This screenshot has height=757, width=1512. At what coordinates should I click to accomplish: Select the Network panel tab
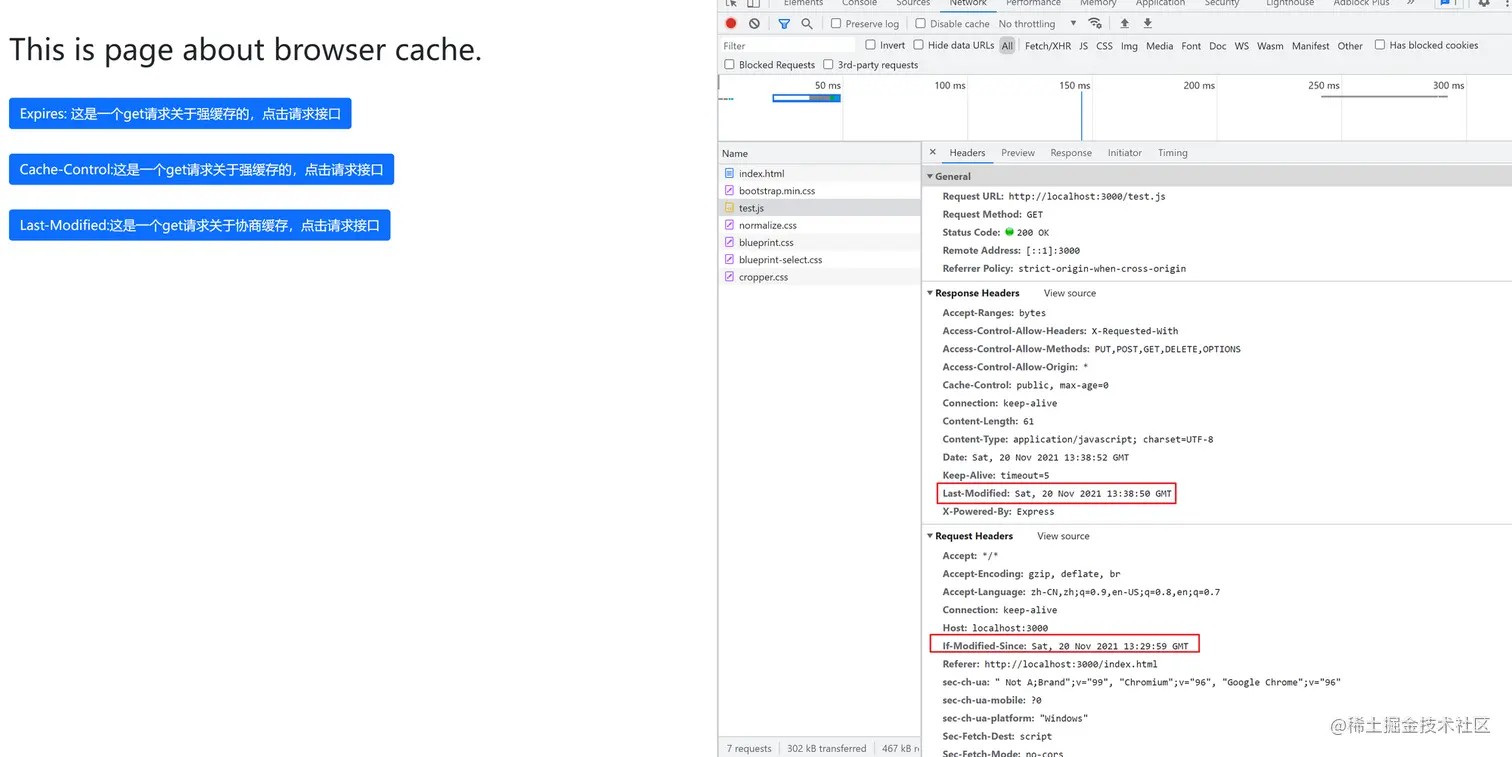[968, 4]
